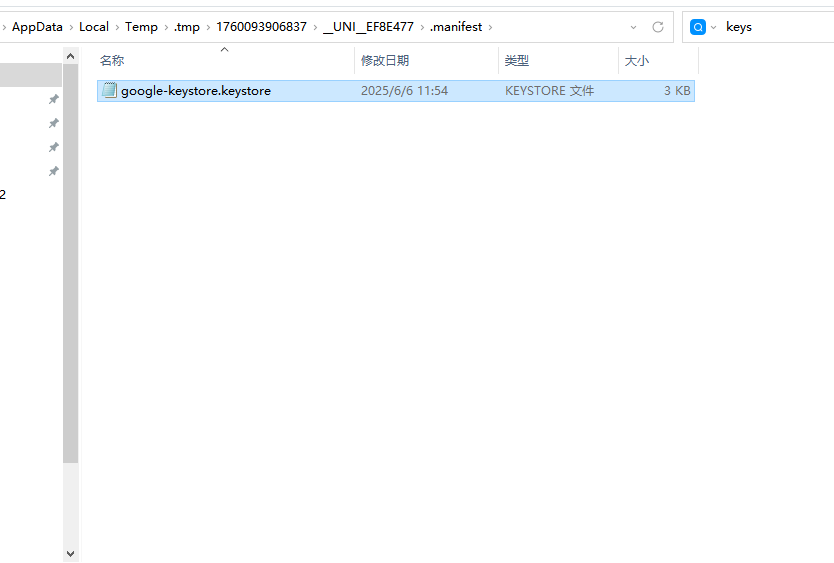Expand the chevron after .manifest in breadcrumb
Screen dimensions: 834x563
[x=490, y=27]
